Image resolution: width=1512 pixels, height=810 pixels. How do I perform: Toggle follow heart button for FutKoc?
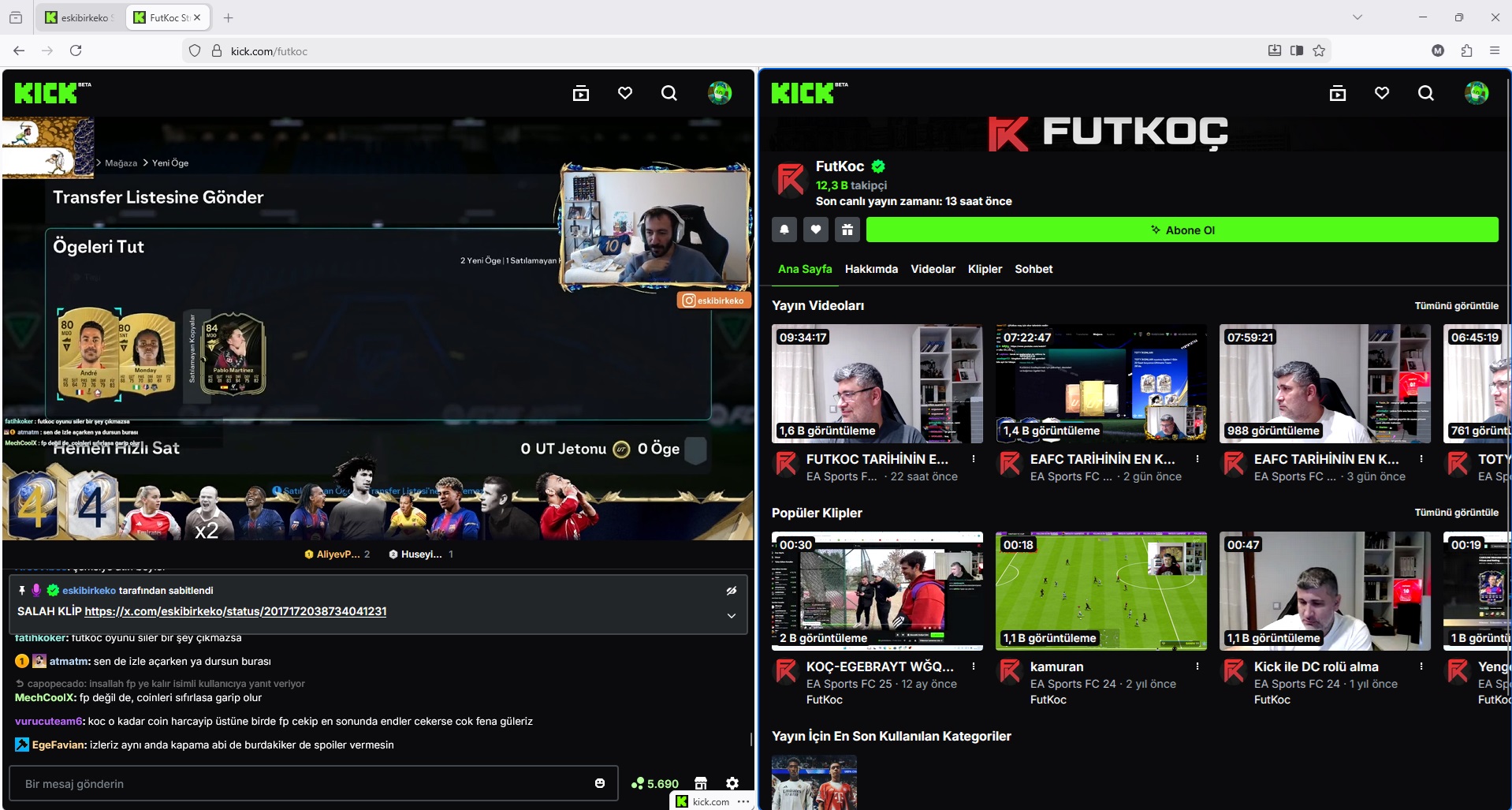816,230
